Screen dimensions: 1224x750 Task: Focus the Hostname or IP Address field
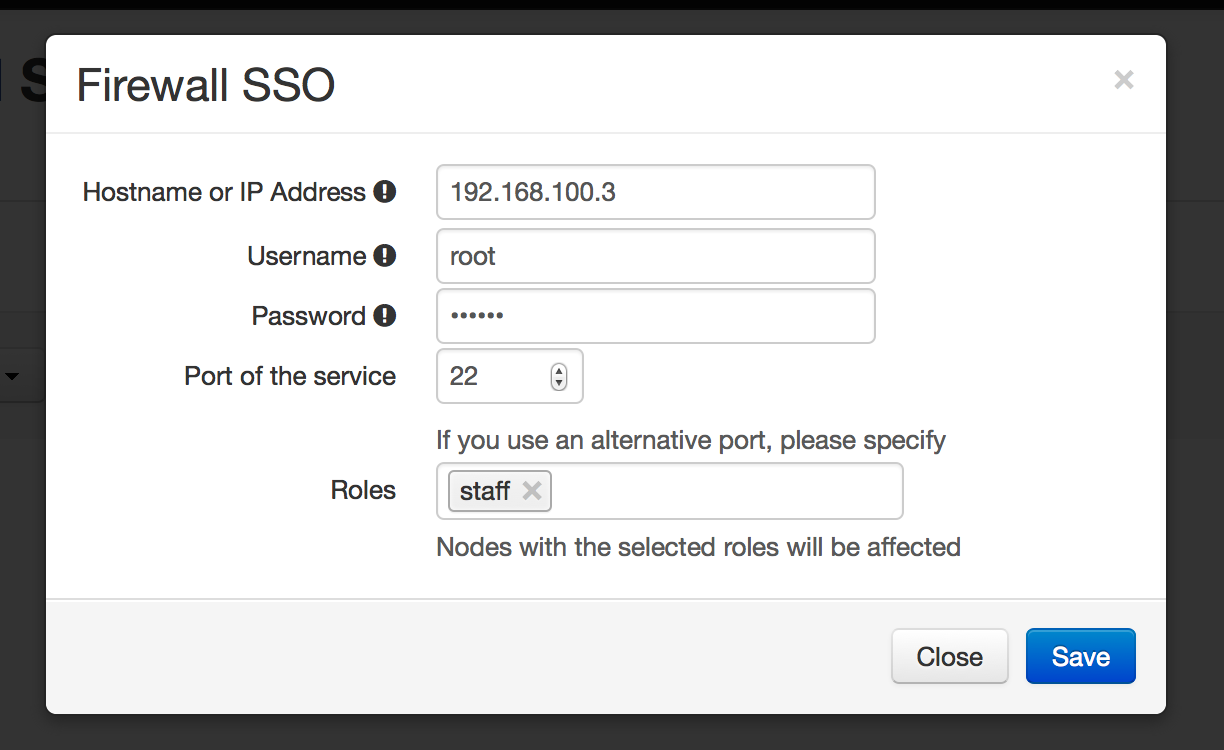(656, 192)
